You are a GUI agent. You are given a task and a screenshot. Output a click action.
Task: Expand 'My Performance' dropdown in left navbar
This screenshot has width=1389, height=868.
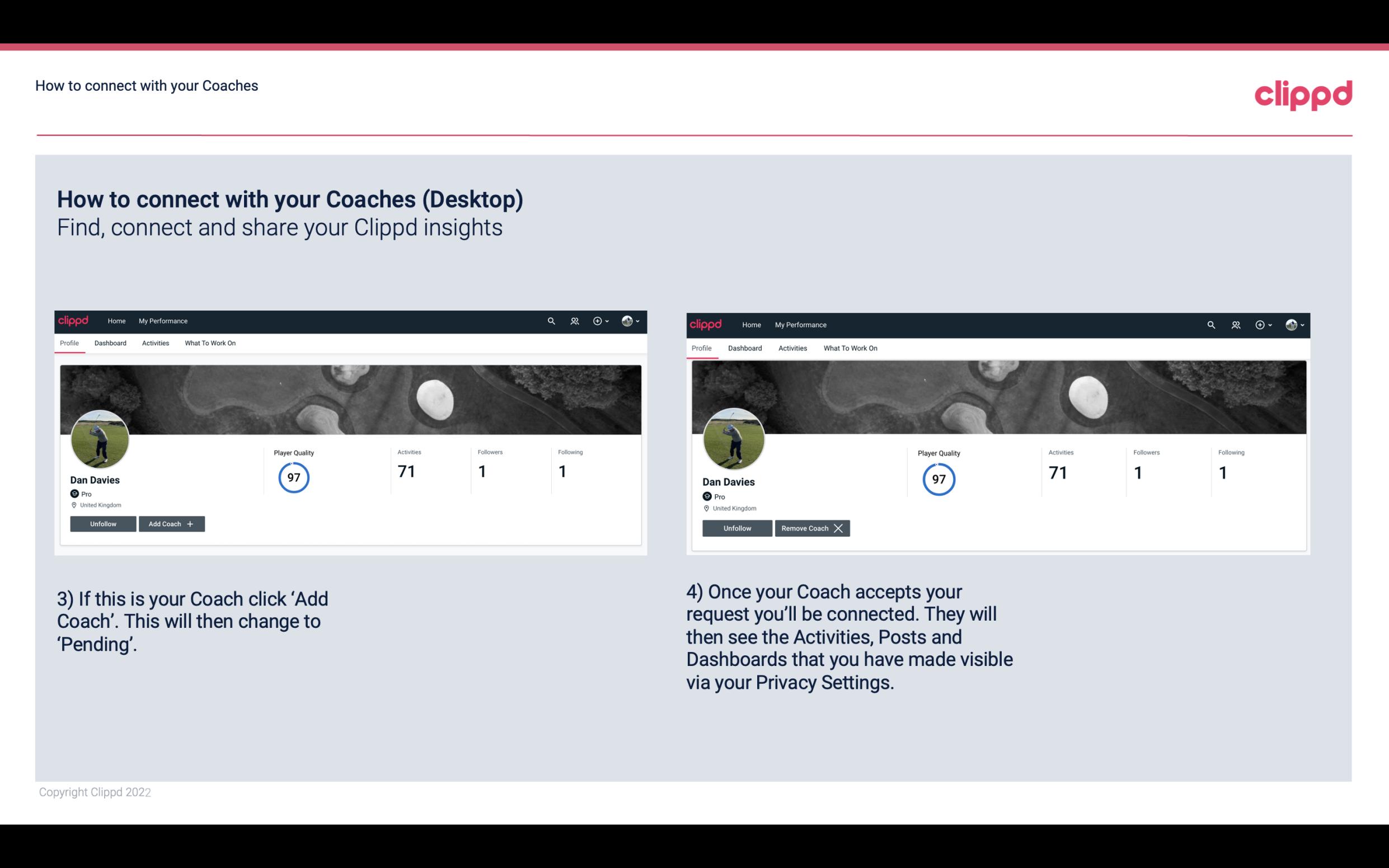pos(162,320)
